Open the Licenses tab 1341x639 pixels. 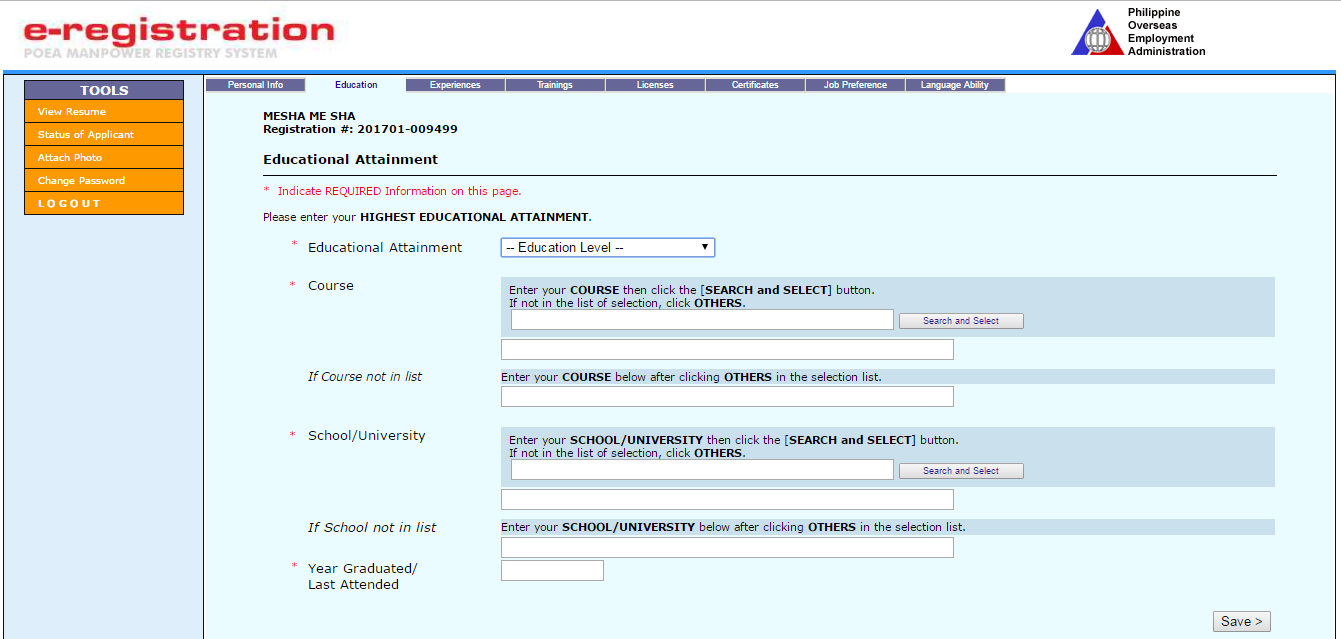(x=654, y=84)
